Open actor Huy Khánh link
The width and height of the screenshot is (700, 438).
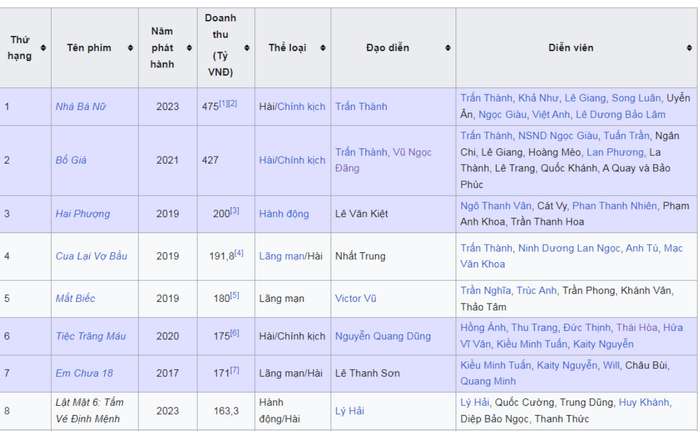point(644,403)
